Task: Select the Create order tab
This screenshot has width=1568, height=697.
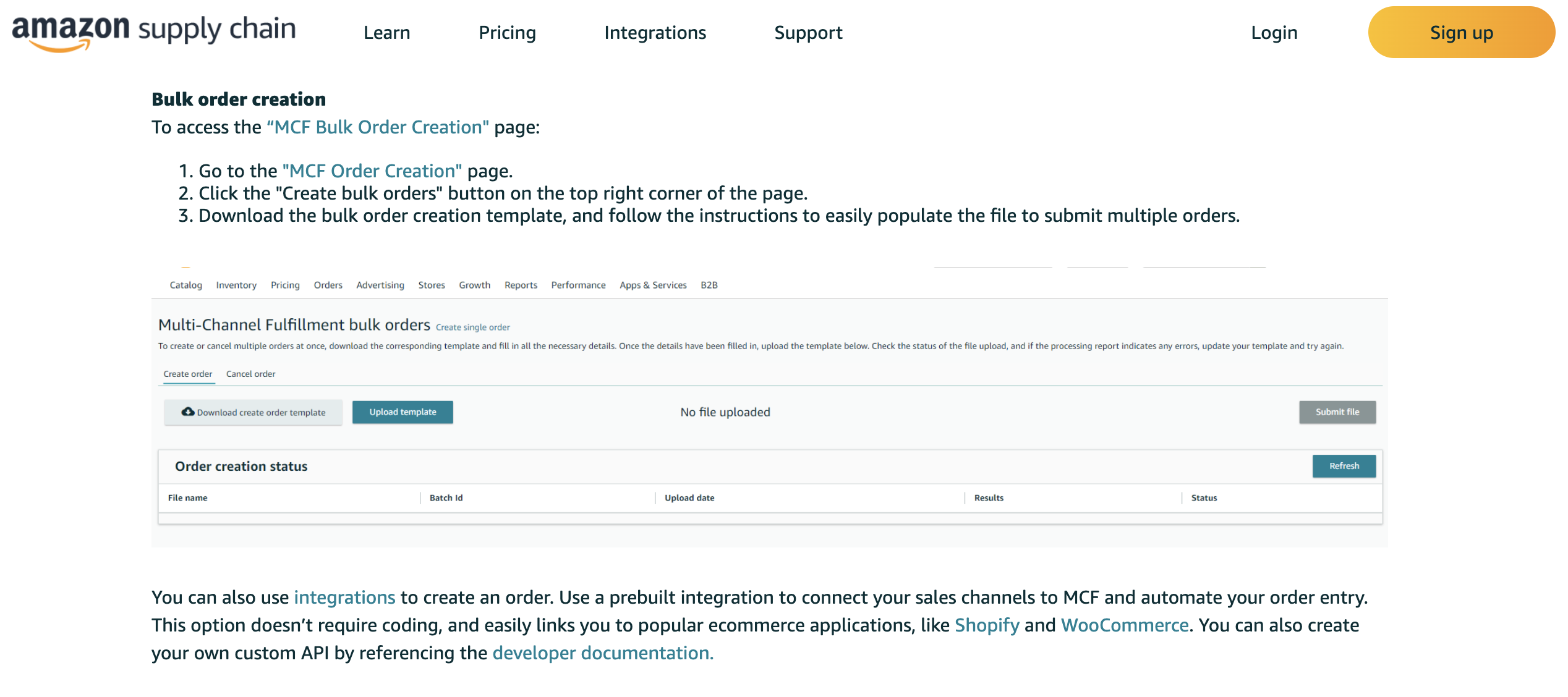Action: [x=187, y=374]
